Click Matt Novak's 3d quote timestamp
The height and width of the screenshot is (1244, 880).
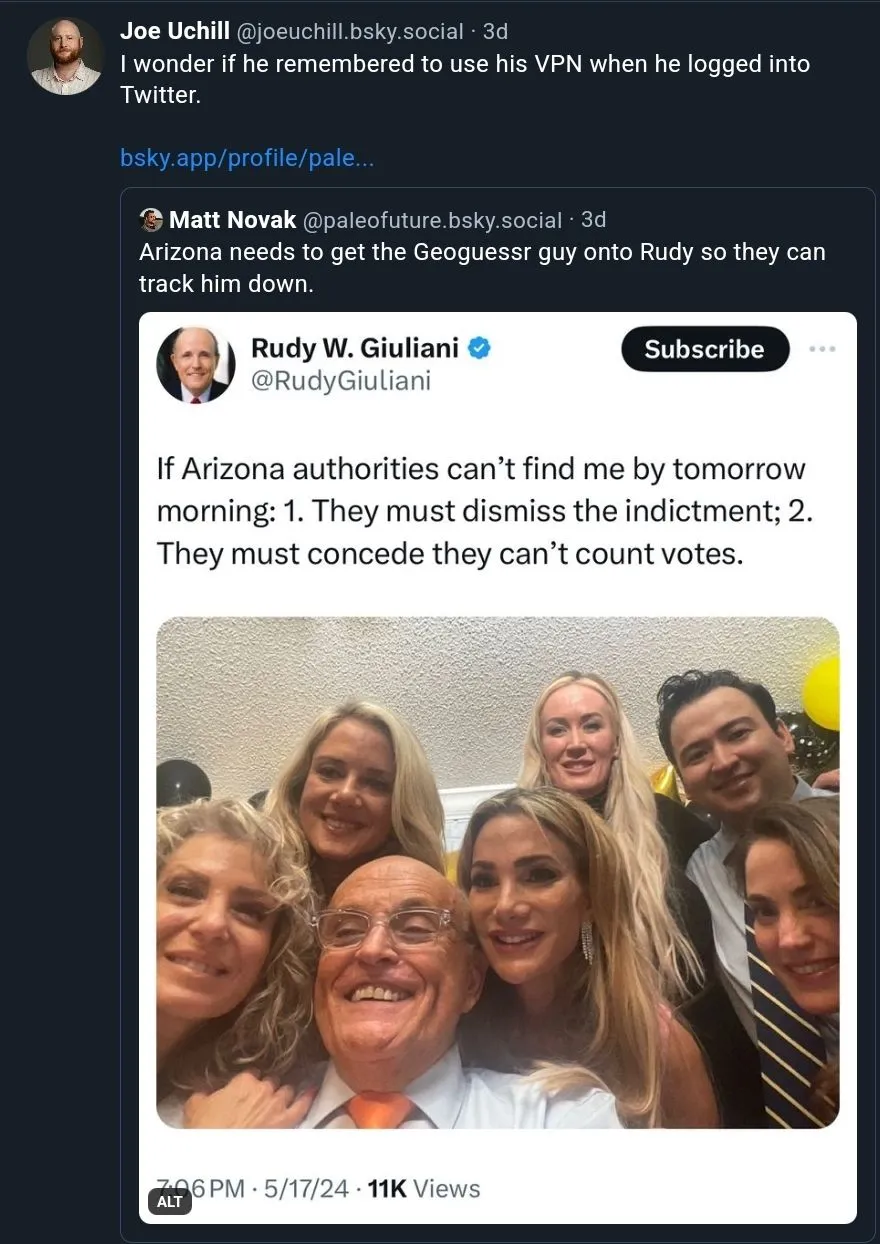pos(593,220)
